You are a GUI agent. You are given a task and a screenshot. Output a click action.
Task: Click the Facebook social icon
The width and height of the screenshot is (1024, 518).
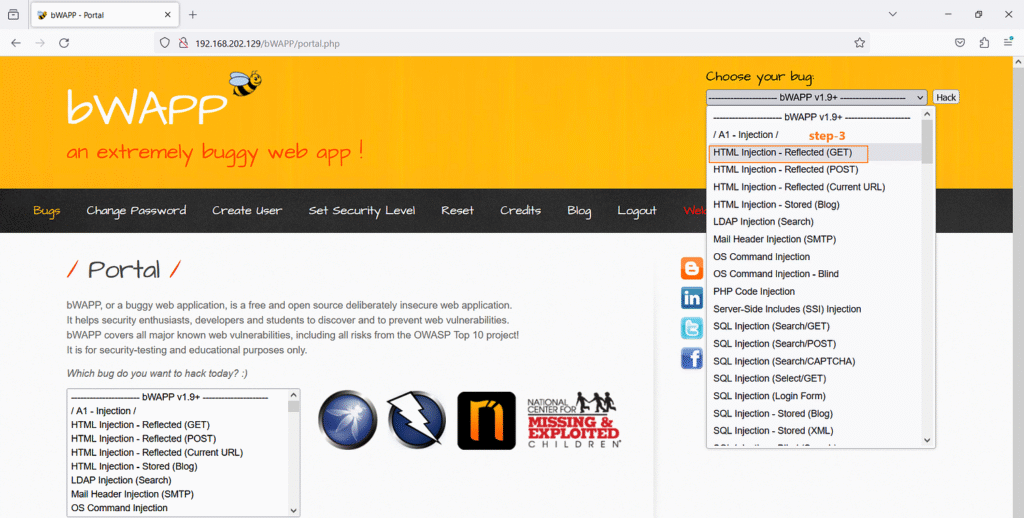click(692, 358)
